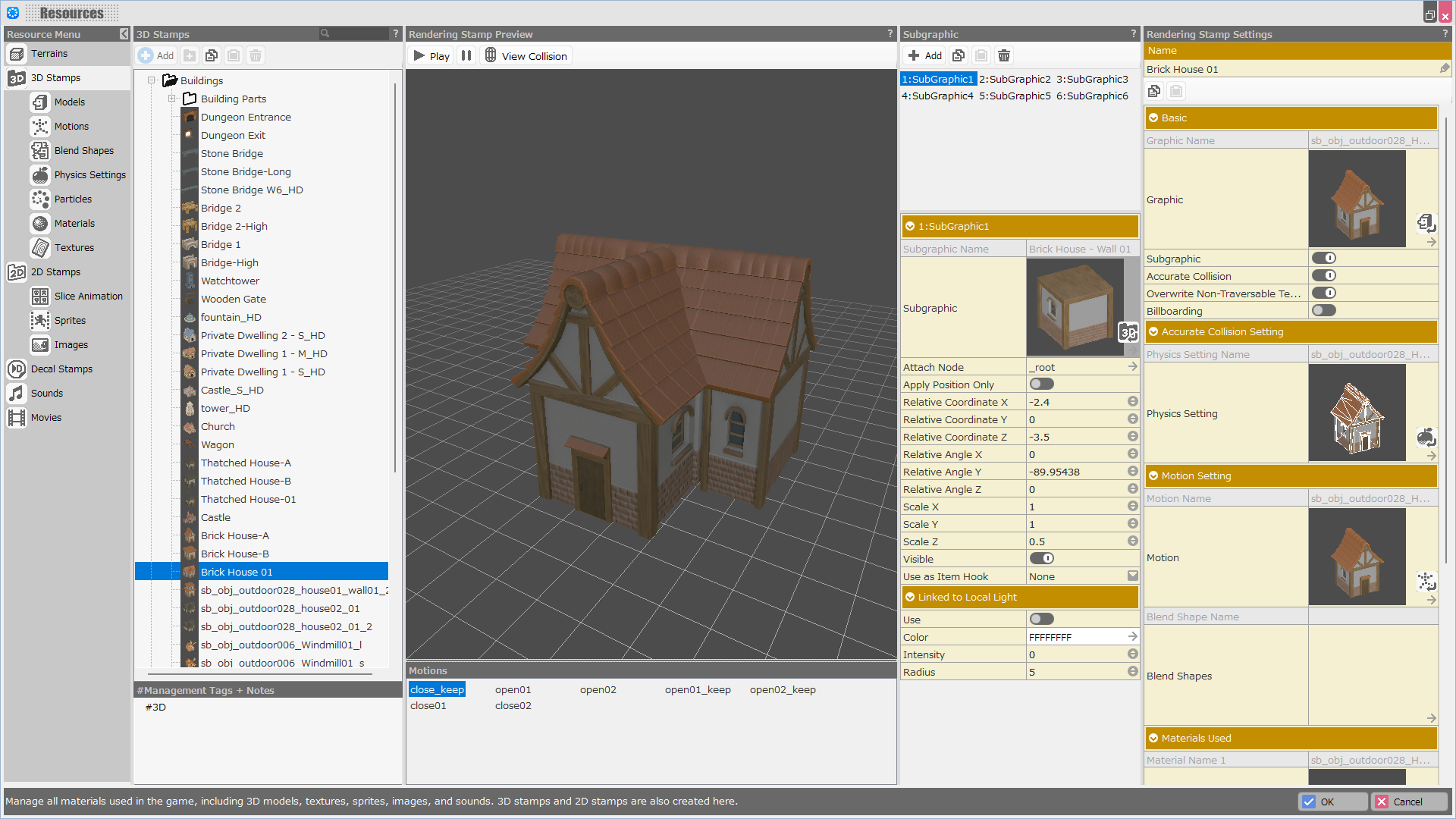
Task: Click the Pause icon in preview toolbar
Action: 466,55
